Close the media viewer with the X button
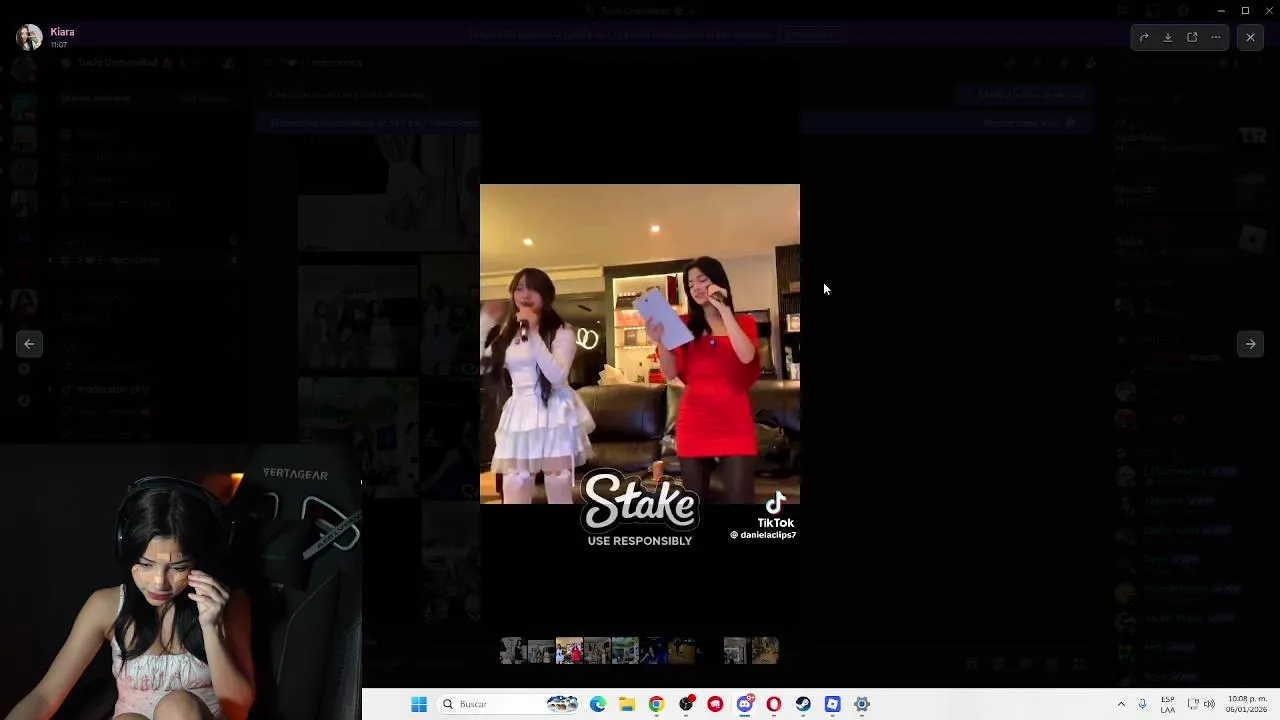Screen dimensions: 1280x720 point(1250,37)
